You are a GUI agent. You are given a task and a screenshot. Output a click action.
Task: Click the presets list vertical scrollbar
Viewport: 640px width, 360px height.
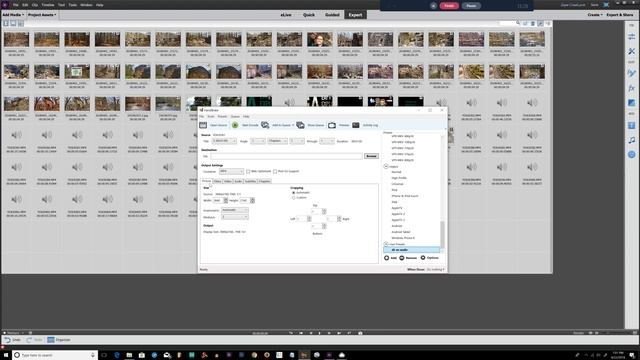point(442,234)
